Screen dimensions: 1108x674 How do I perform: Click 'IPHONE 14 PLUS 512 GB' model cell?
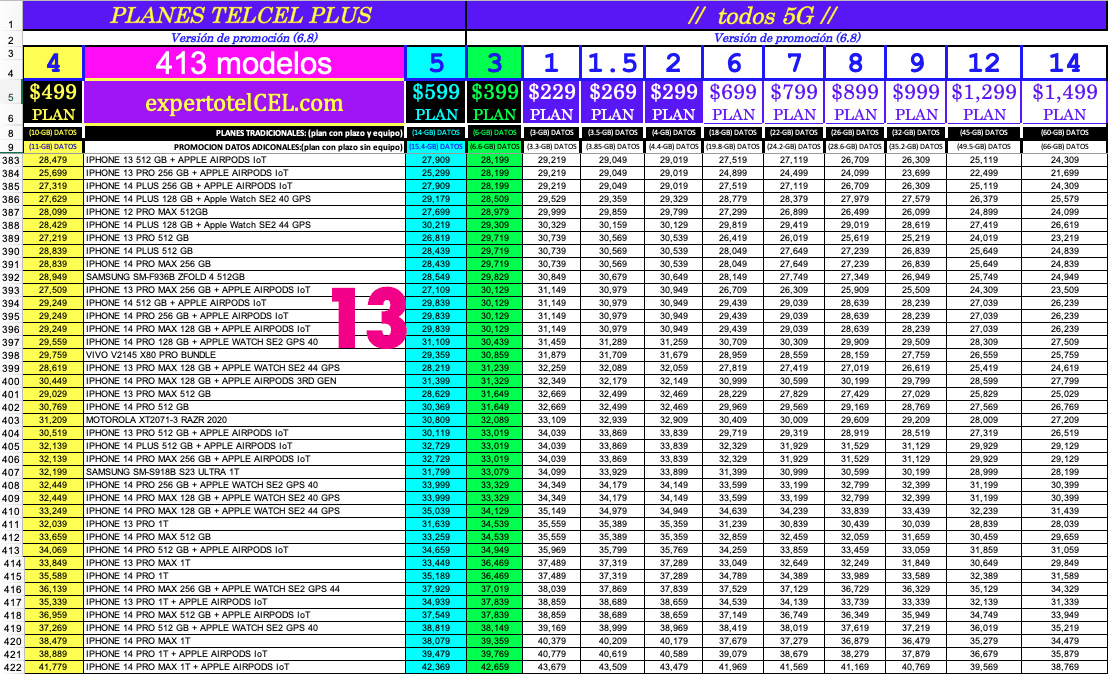[x=244, y=251]
